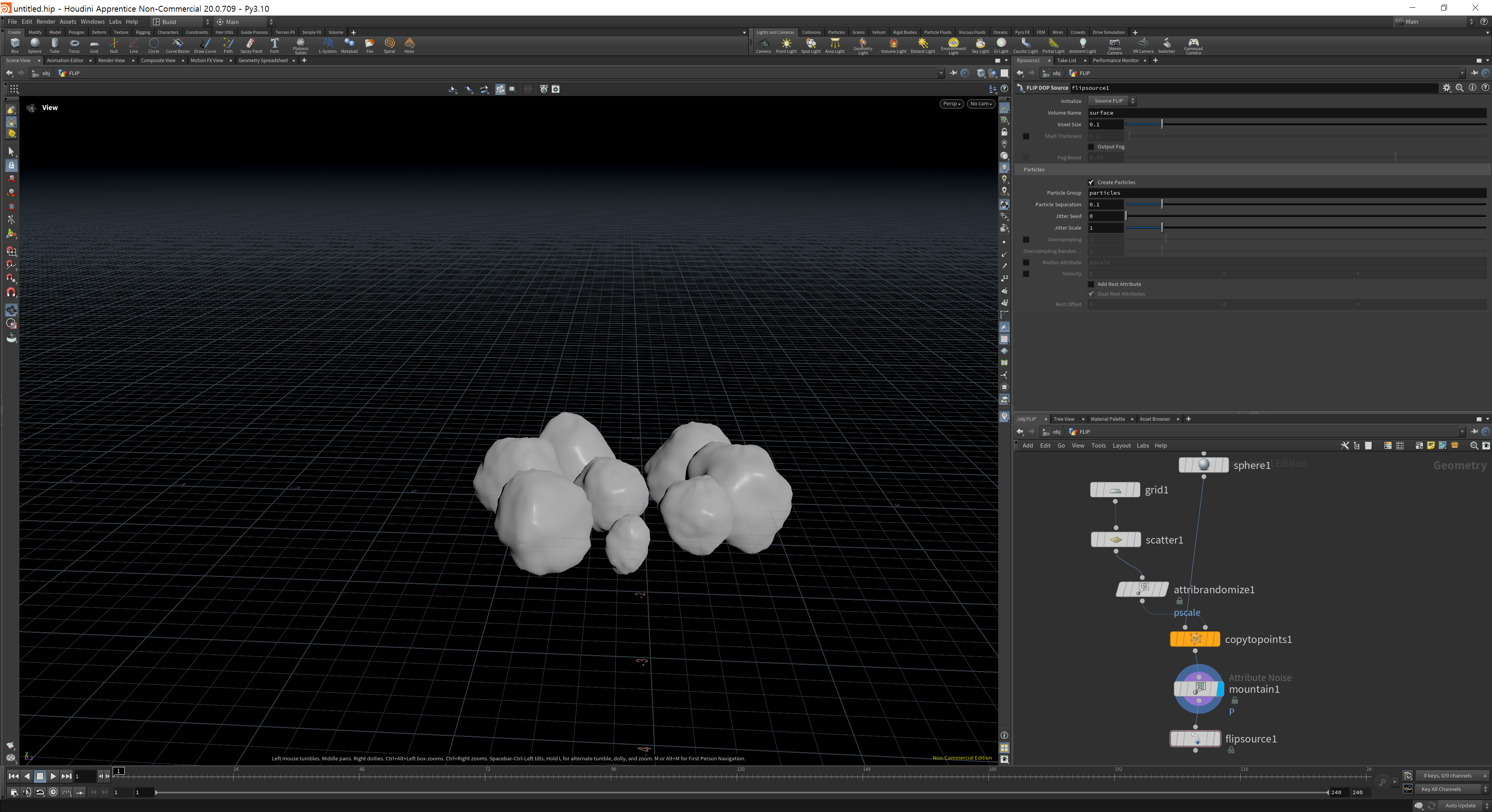Click the Spiral shelf tool

pos(389,45)
